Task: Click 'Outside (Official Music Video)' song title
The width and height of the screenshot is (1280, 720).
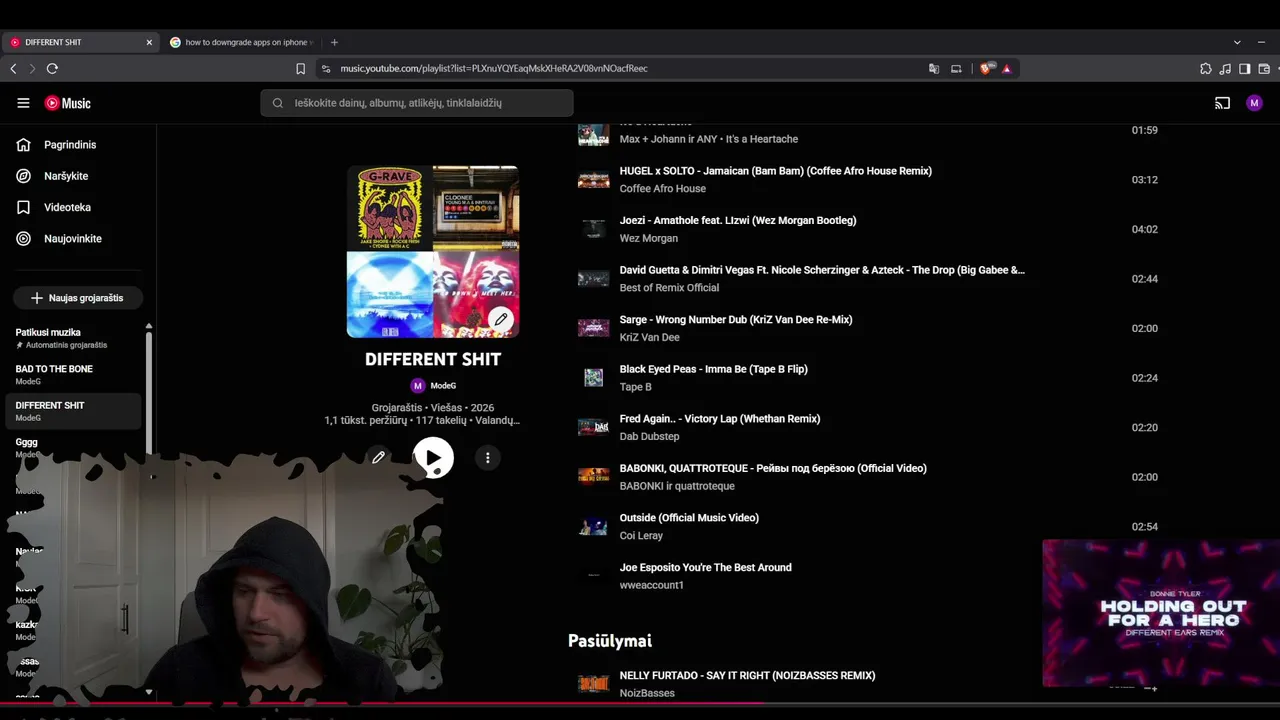Action: (x=689, y=518)
